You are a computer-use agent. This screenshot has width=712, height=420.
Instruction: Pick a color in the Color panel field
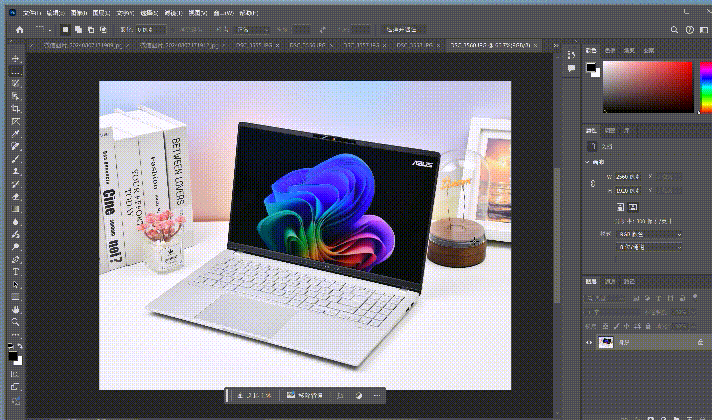(x=648, y=87)
